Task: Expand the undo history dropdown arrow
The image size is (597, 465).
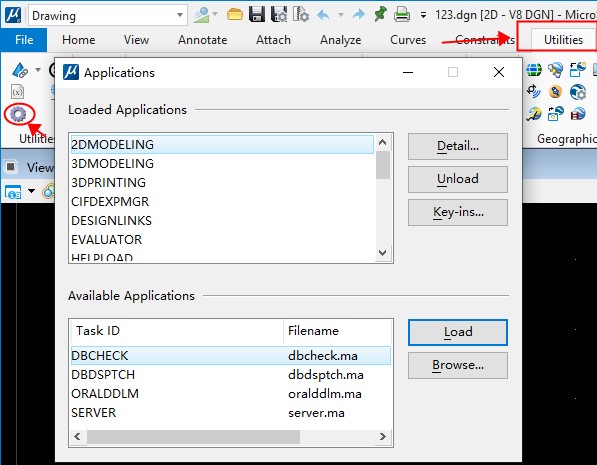Action: point(341,15)
